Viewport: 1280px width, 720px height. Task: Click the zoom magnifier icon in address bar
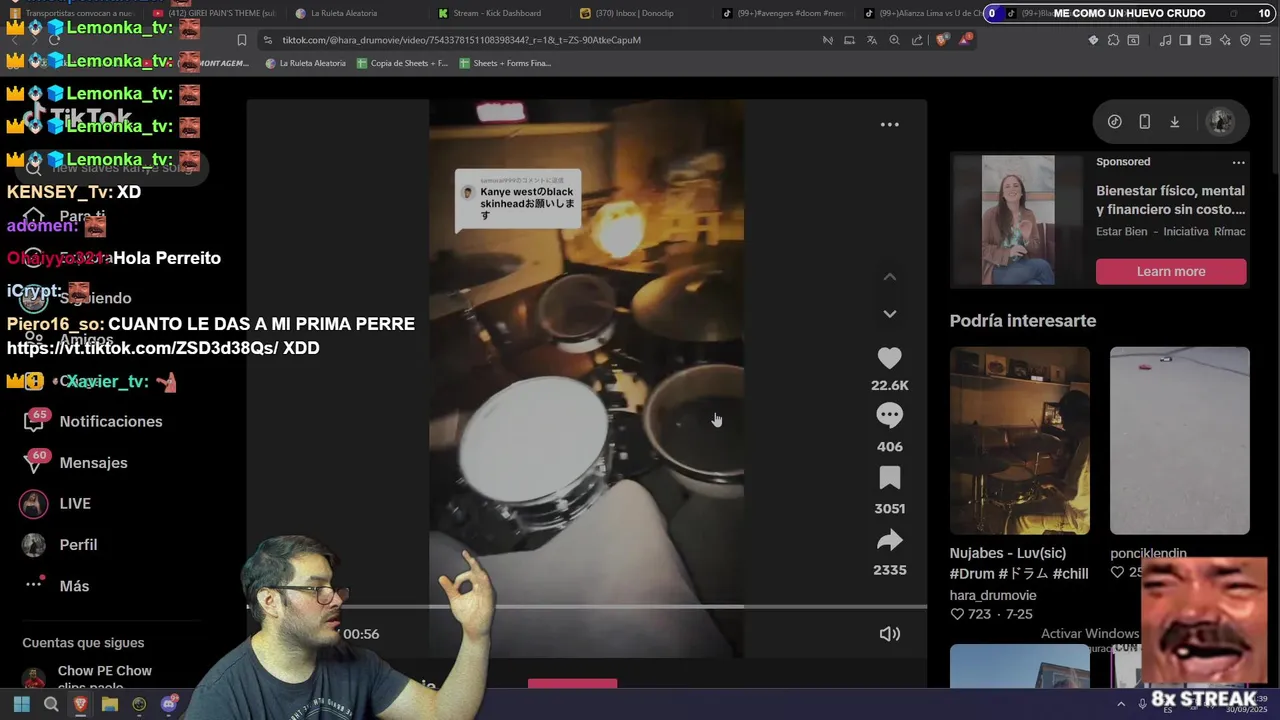click(x=894, y=40)
